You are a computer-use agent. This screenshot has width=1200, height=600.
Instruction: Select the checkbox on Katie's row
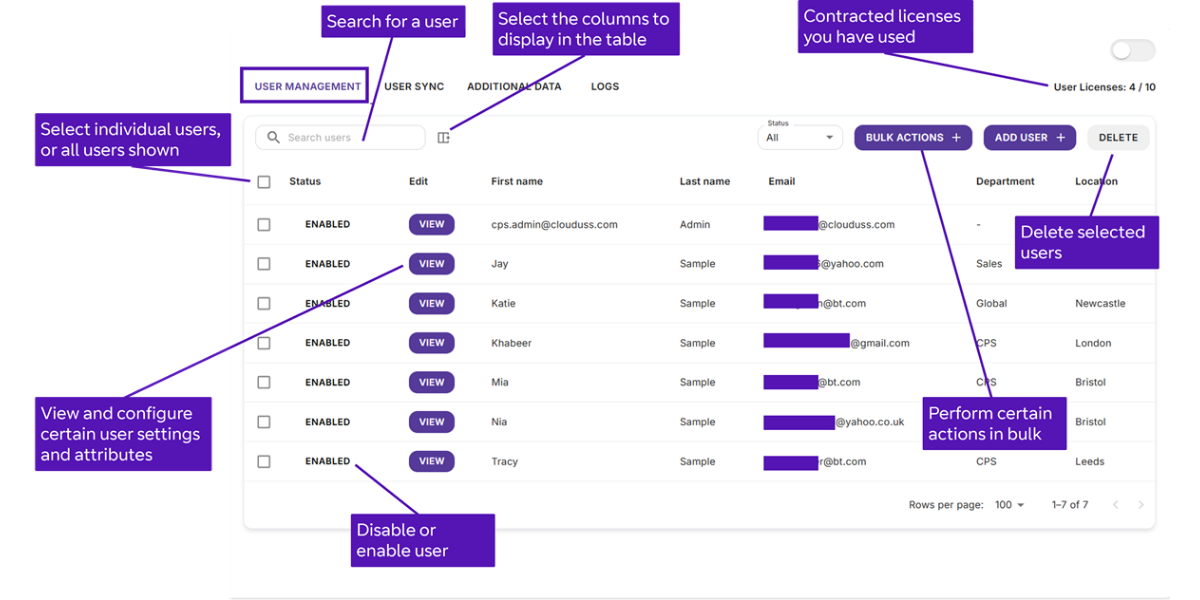(x=264, y=303)
